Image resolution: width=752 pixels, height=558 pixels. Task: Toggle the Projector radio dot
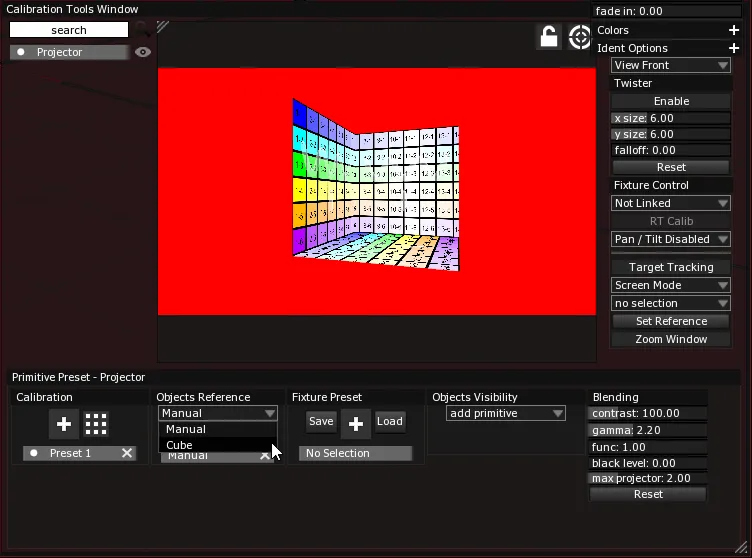pos(21,52)
